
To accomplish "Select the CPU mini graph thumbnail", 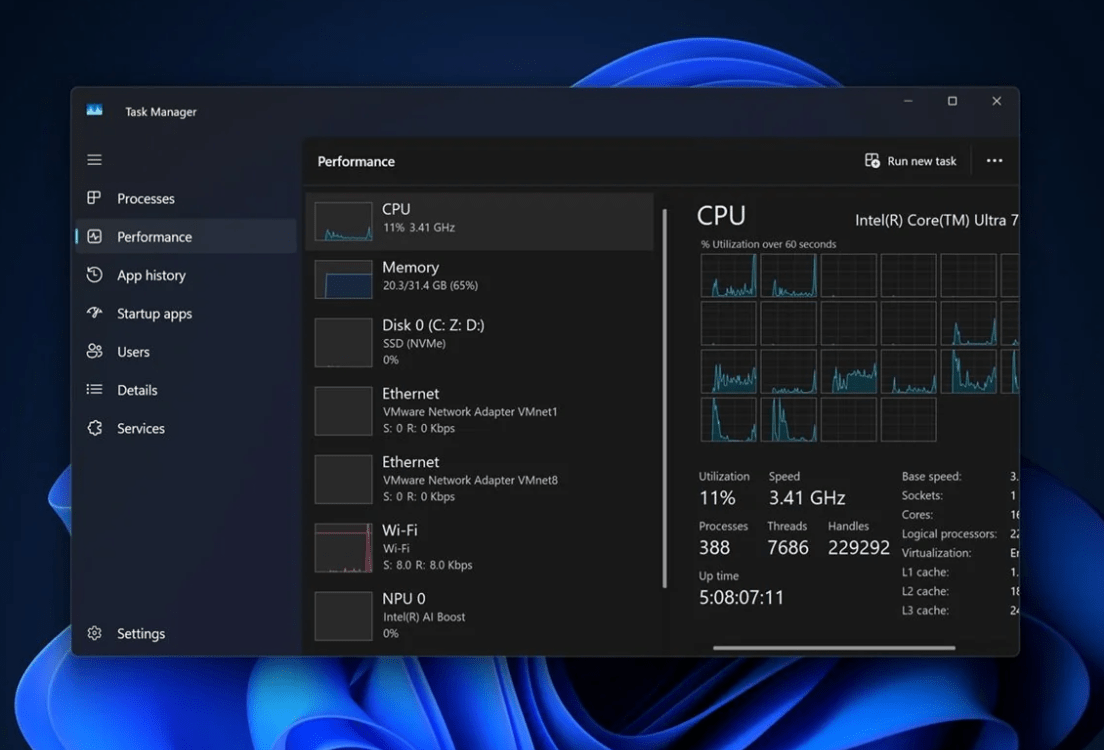I will [x=344, y=221].
